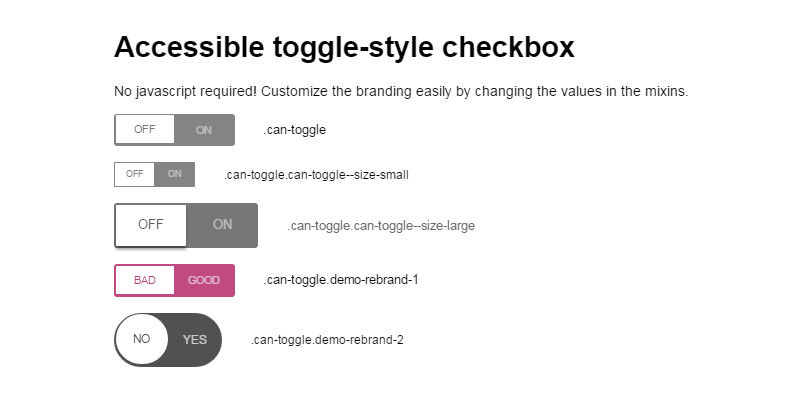Click OFF on the default toggle

[x=145, y=130]
